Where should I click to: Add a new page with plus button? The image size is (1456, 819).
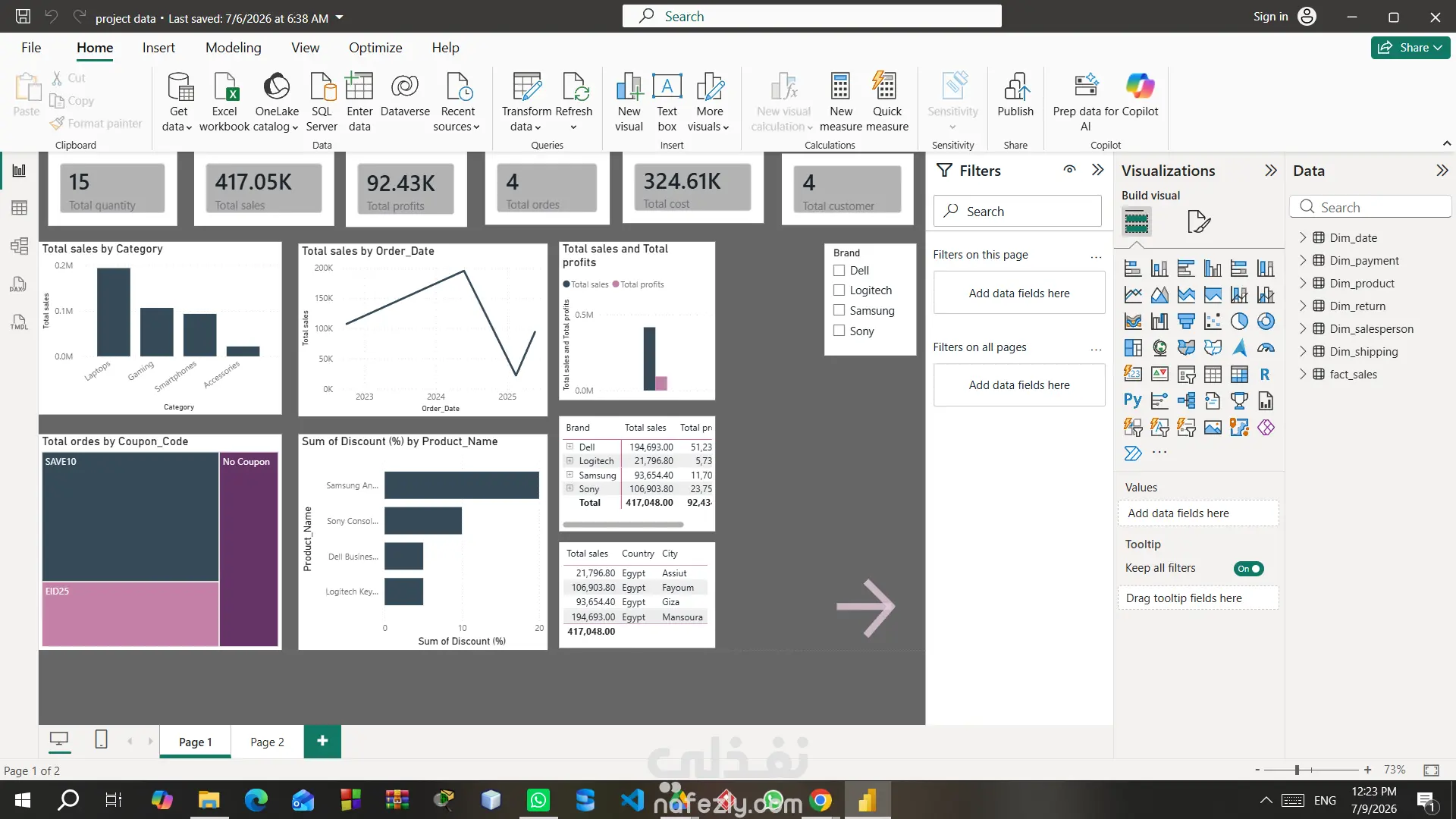point(322,741)
